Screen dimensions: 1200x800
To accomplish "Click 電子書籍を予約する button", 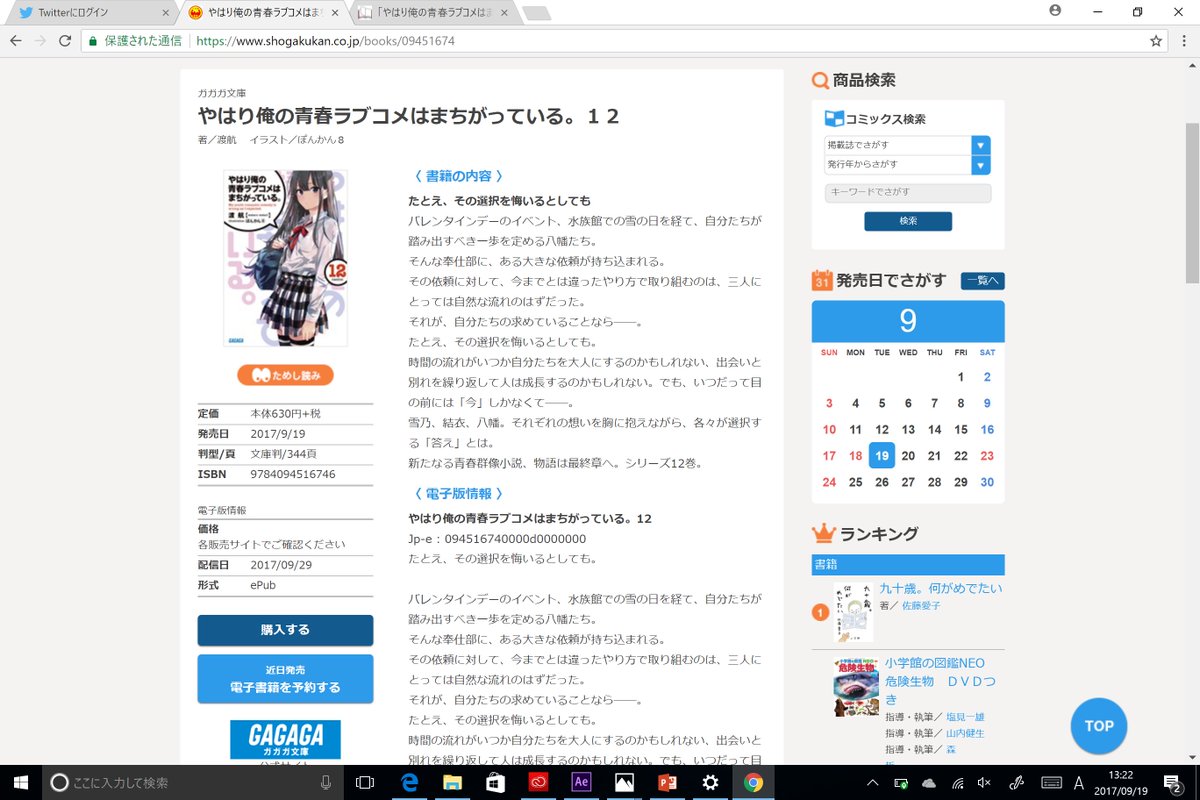I will pos(285,679).
